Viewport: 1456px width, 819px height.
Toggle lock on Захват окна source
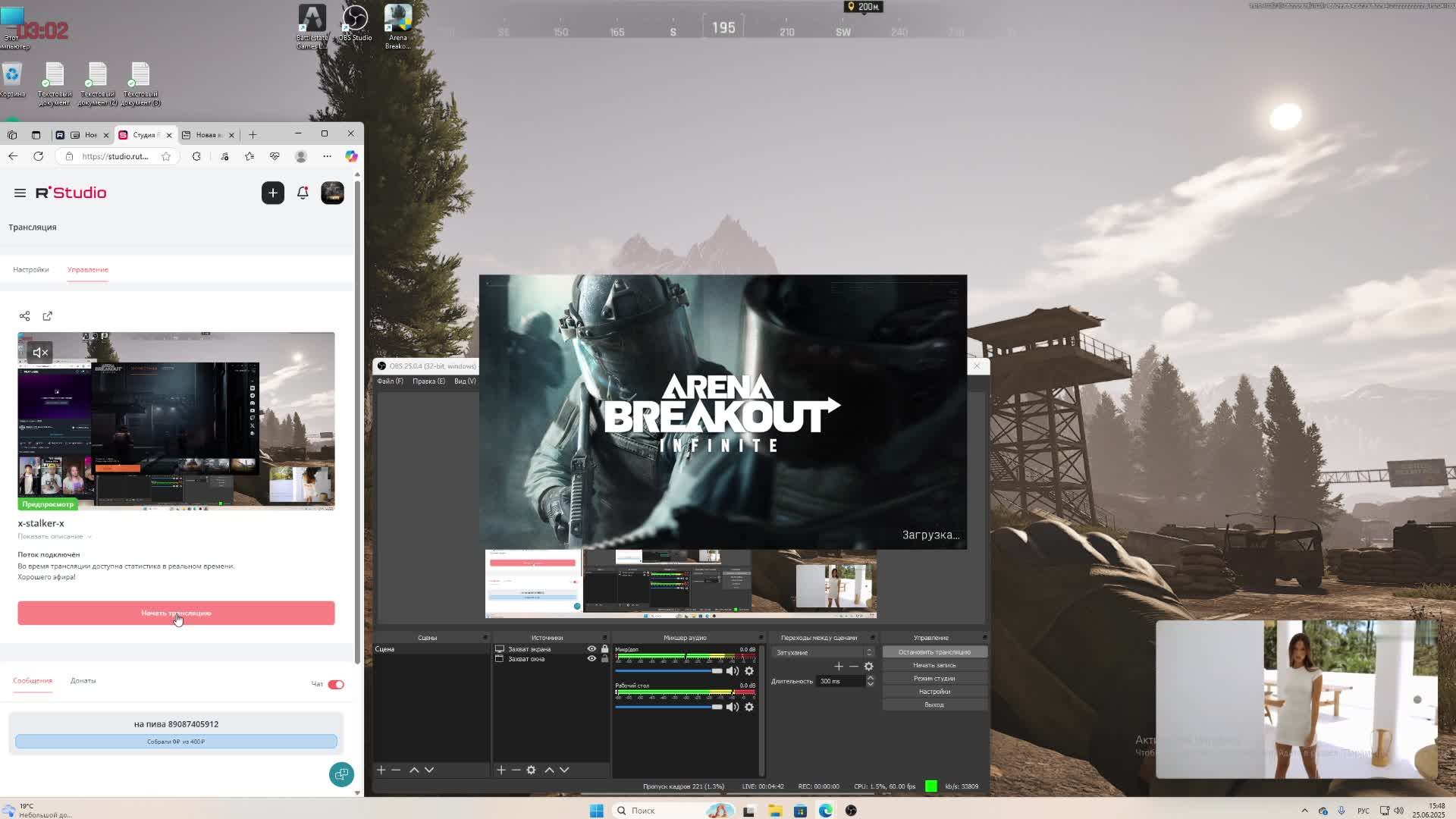[604, 659]
